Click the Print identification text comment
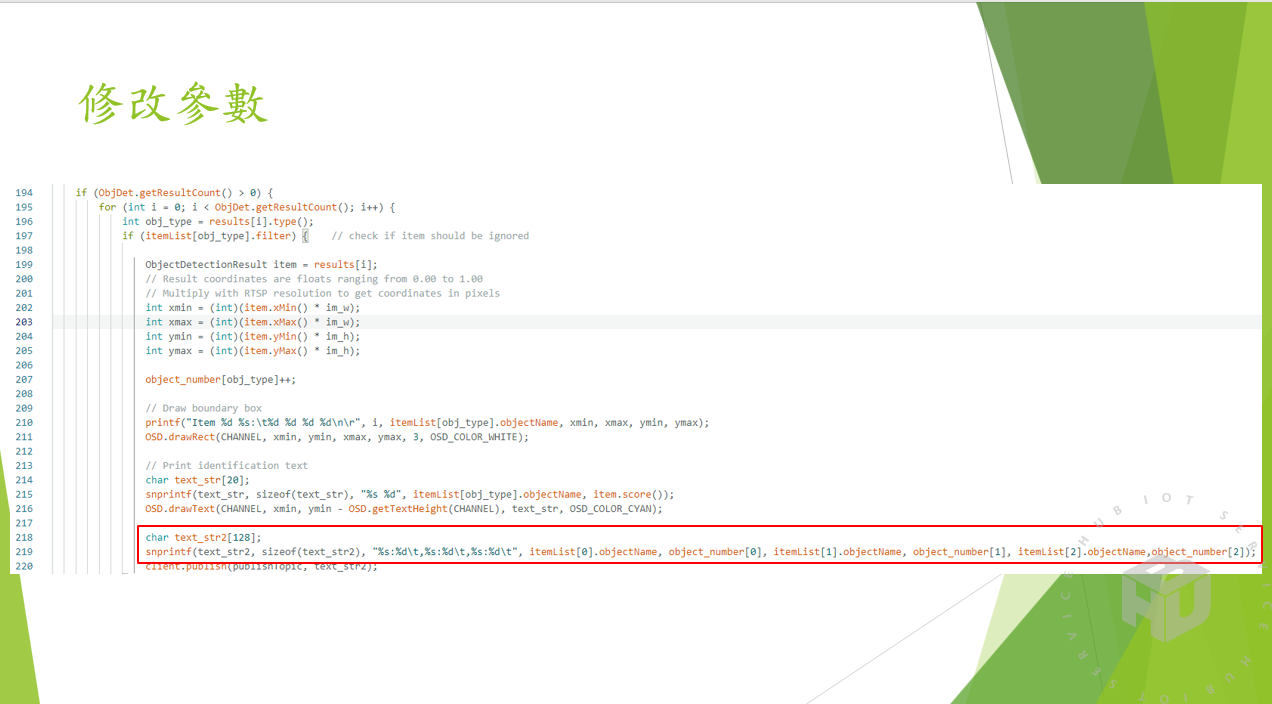 (227, 465)
